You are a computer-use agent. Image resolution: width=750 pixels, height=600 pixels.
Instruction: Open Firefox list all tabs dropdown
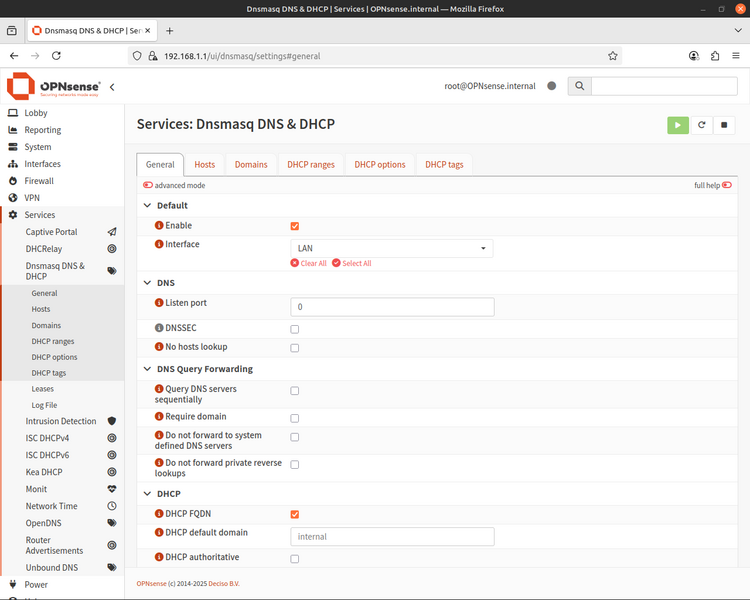(738, 31)
